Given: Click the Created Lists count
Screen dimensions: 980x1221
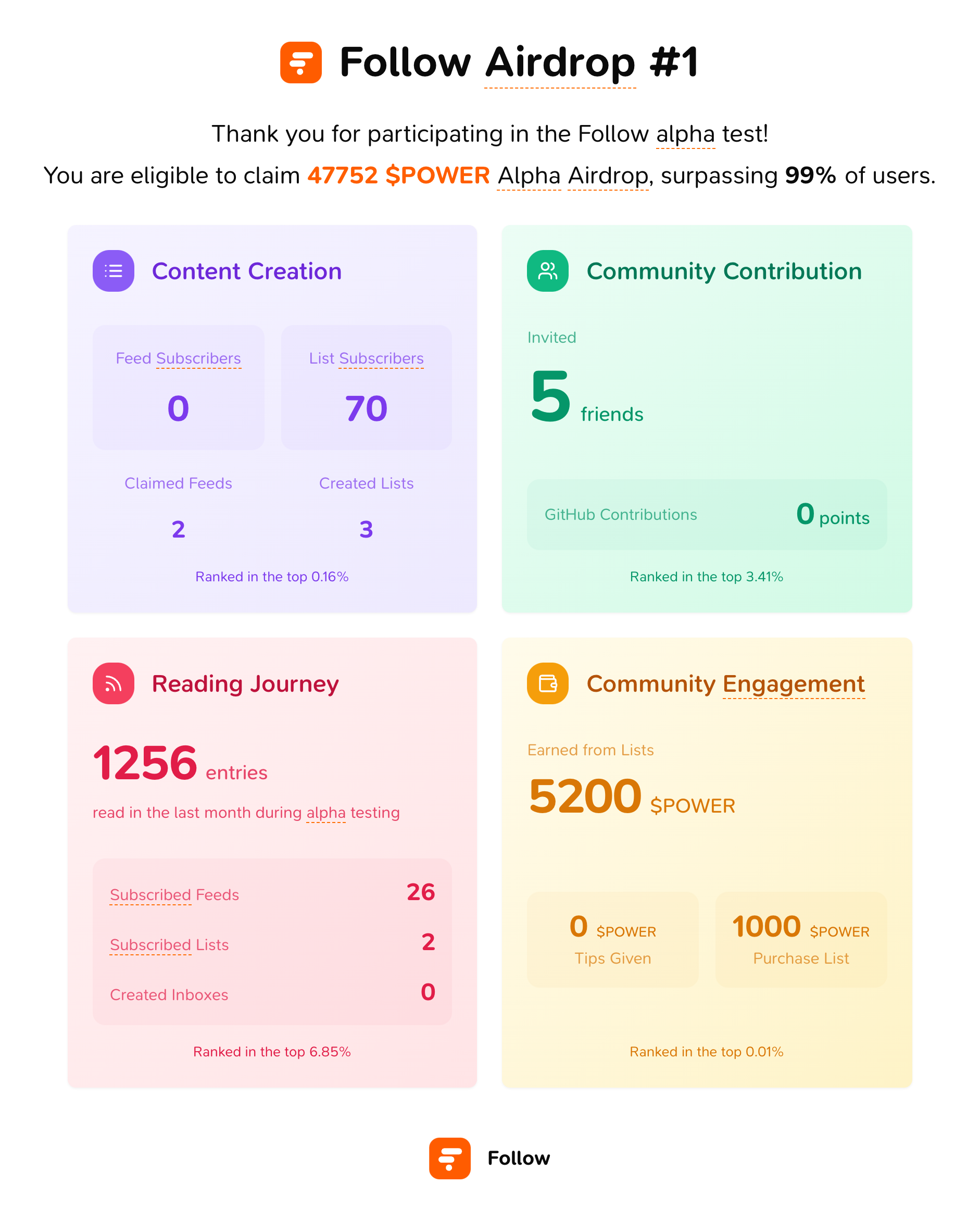Looking at the screenshot, I should point(366,530).
